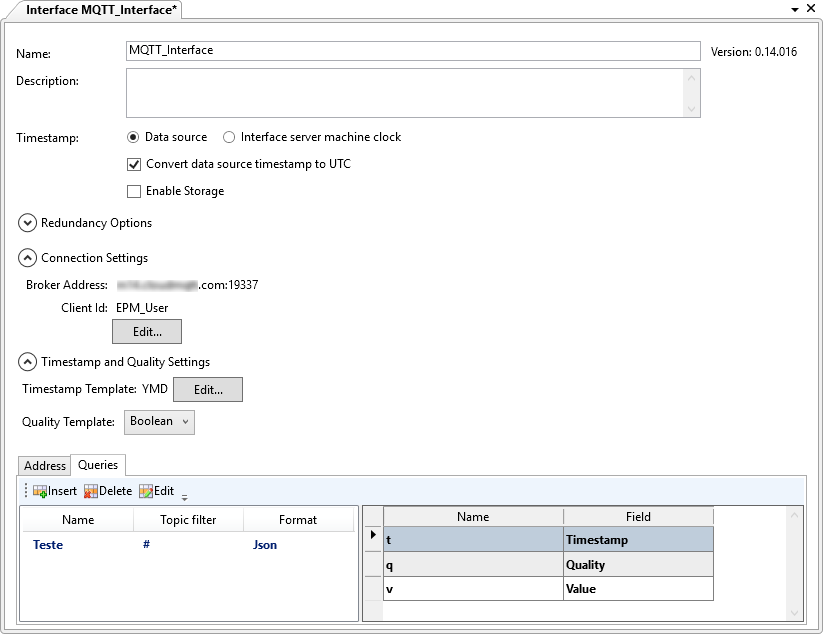The image size is (823, 634).
Task: Click Edit button for Connection Settings
Action: pos(146,331)
